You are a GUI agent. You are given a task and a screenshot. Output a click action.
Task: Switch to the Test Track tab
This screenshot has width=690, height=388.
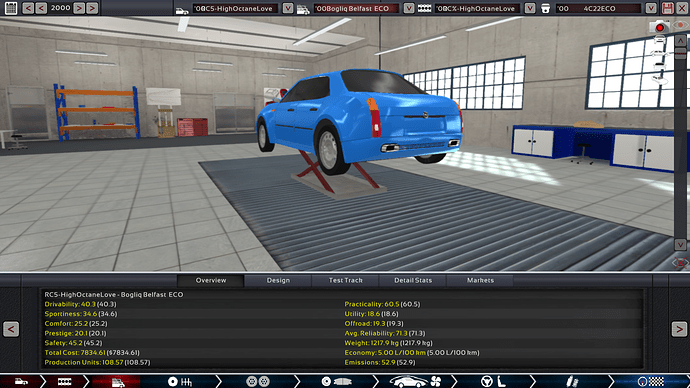pos(345,280)
